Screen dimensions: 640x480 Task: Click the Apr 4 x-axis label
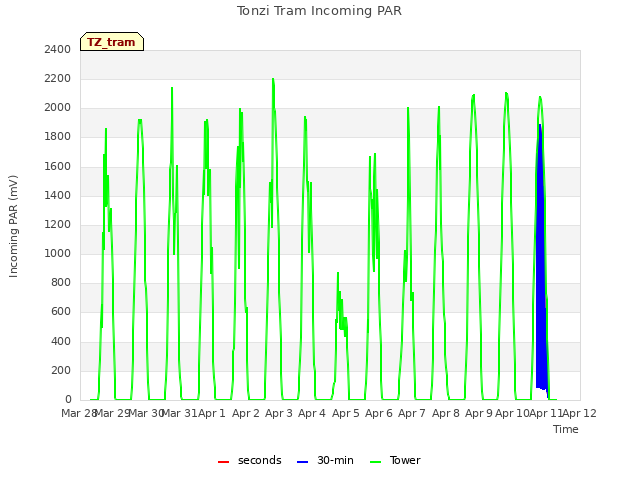point(312,413)
